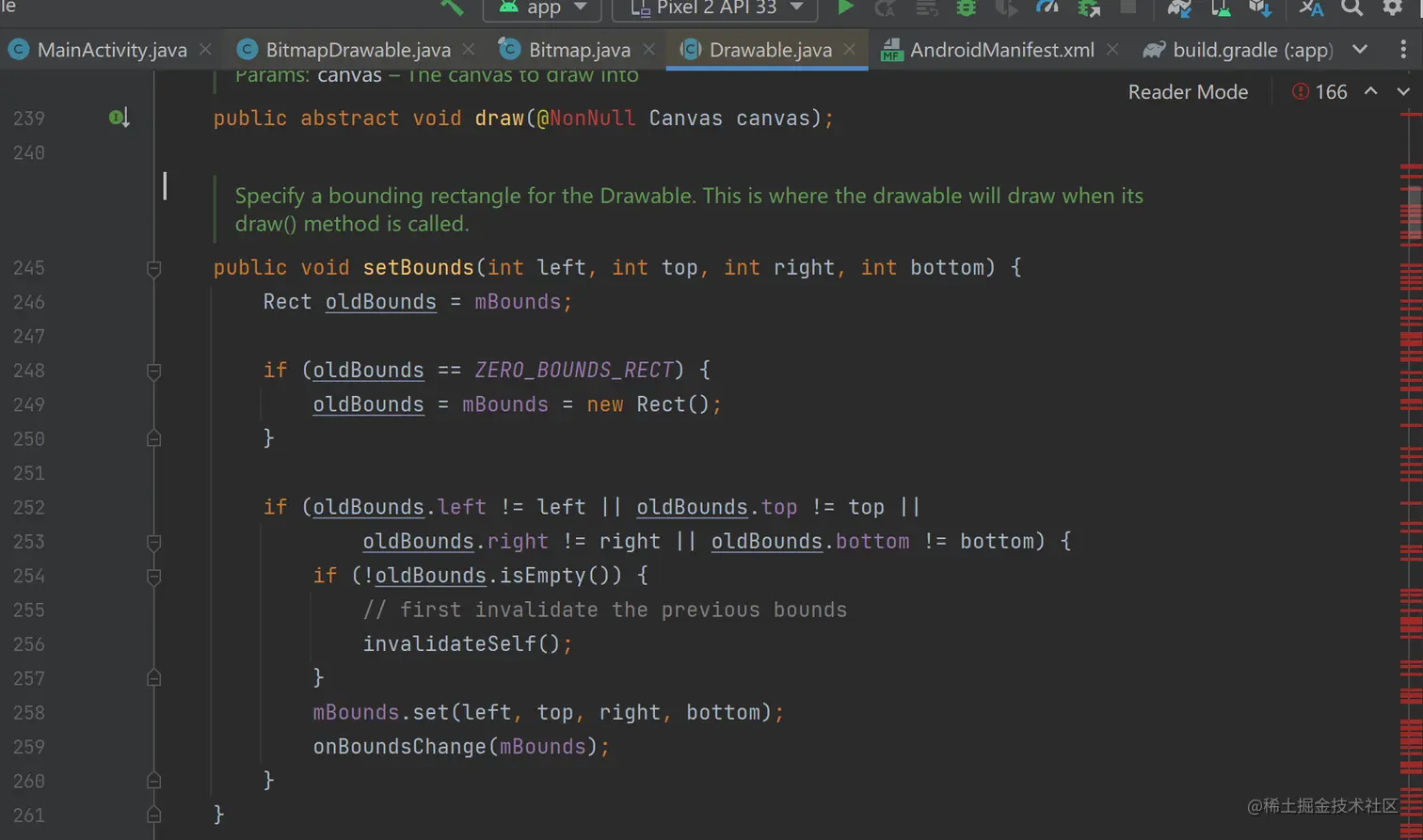The width and height of the screenshot is (1423, 840).
Task: Switch to the BitmapDrawable.java tab
Action: [x=358, y=50]
